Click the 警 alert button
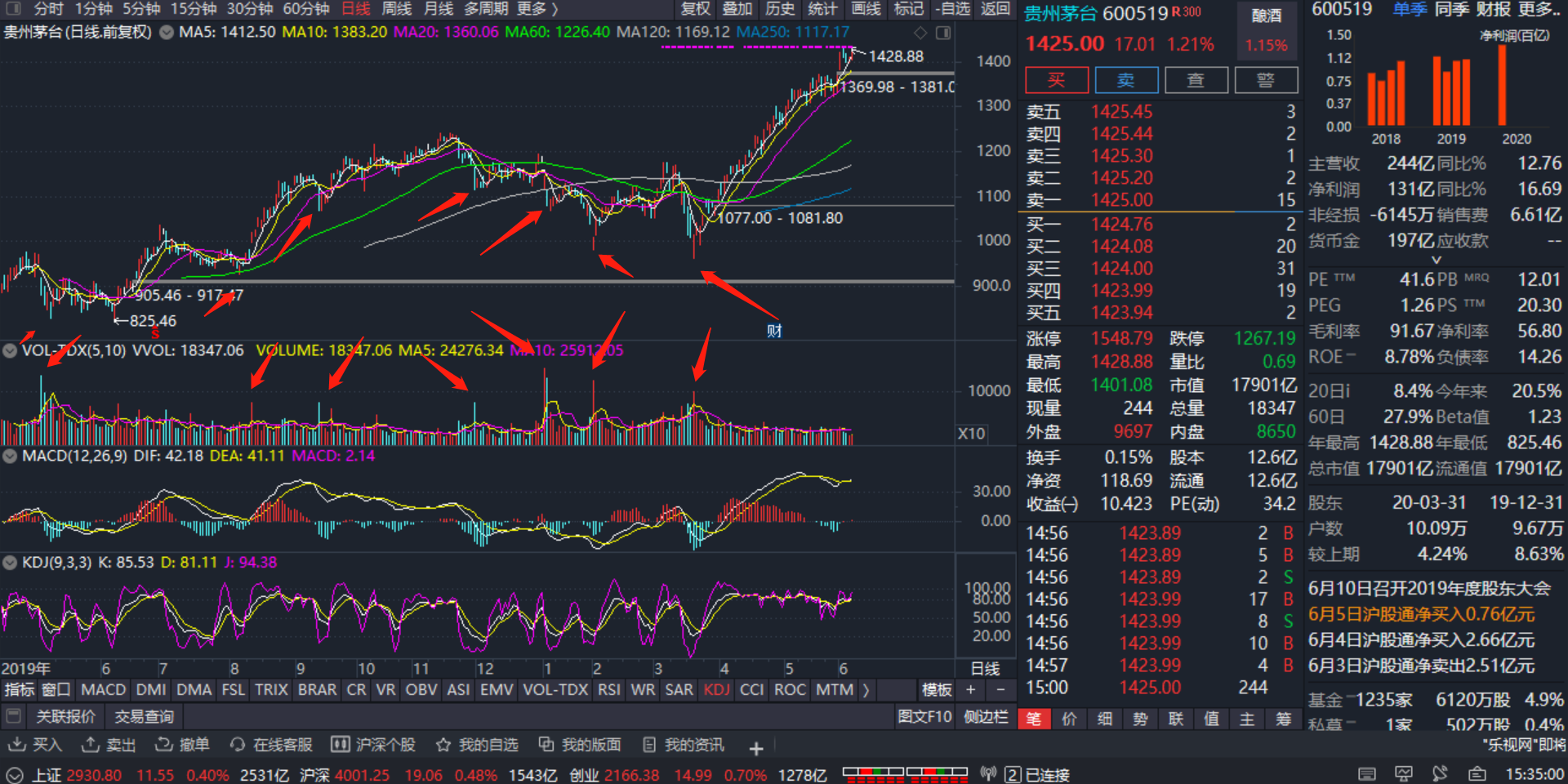Screen dimensions: 1568x784 pos(1266,80)
